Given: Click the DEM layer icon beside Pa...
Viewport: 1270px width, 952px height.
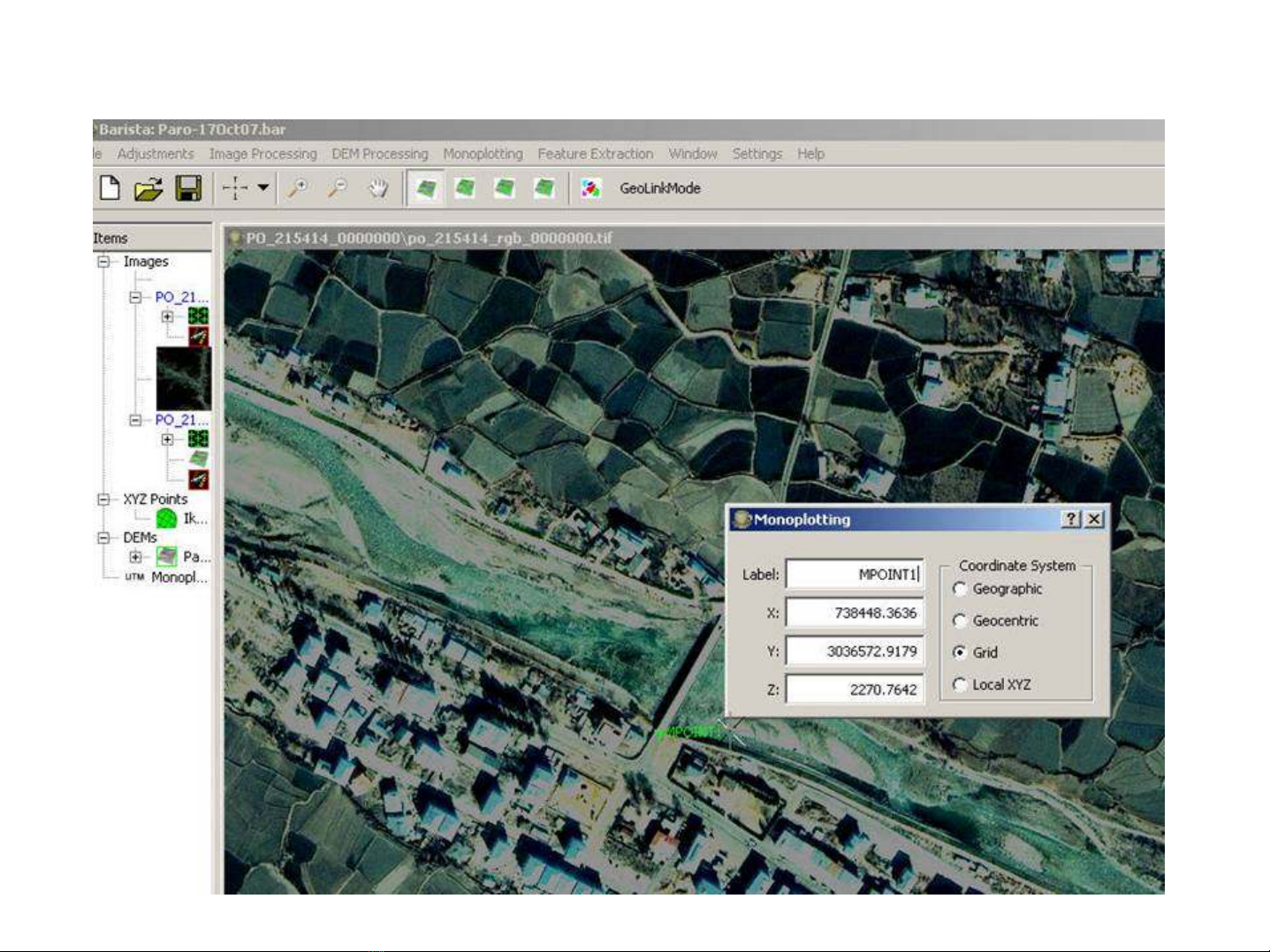Looking at the screenshot, I should point(167,557).
